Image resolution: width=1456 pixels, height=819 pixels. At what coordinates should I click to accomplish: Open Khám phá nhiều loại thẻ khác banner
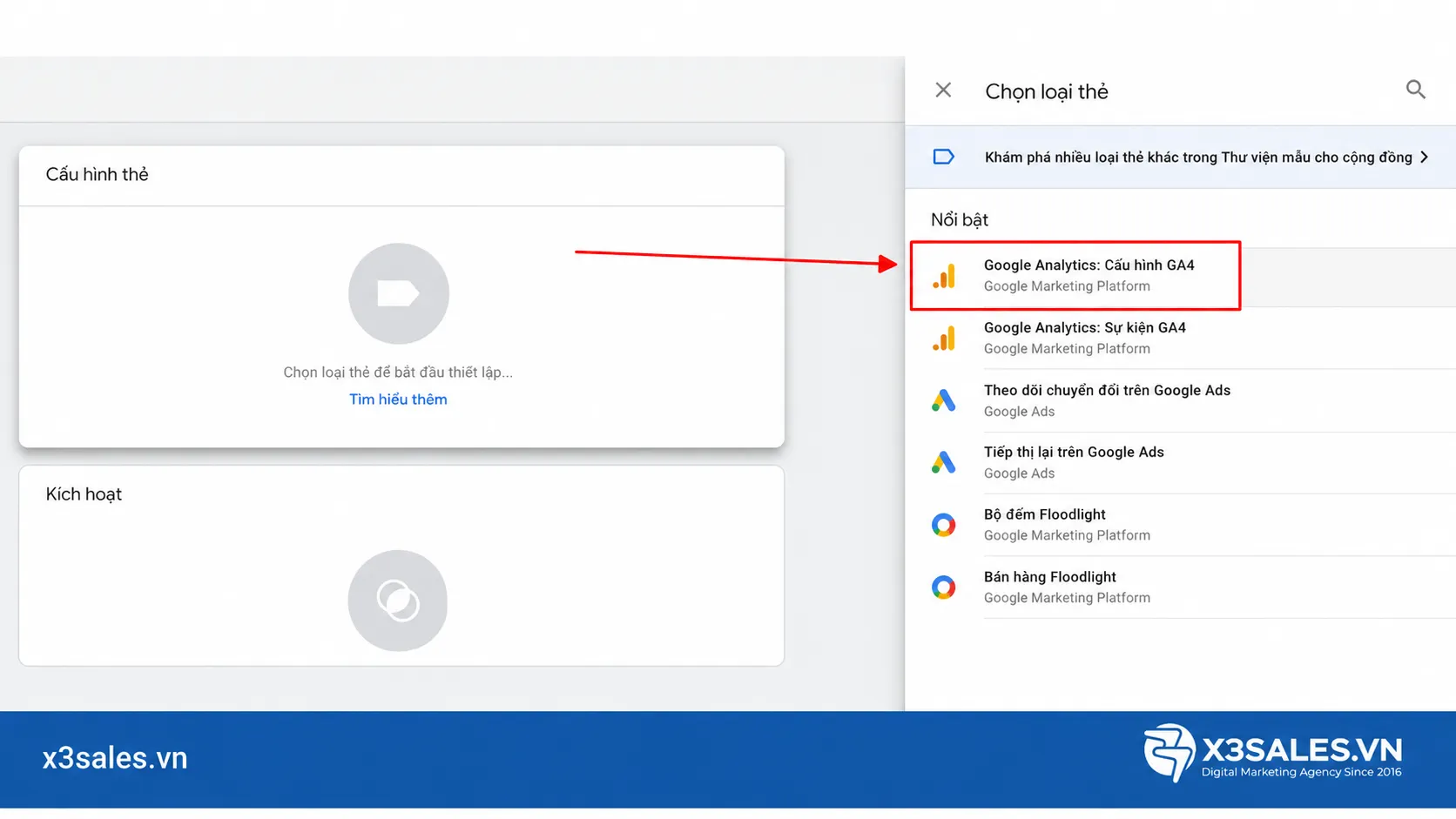coord(1181,157)
